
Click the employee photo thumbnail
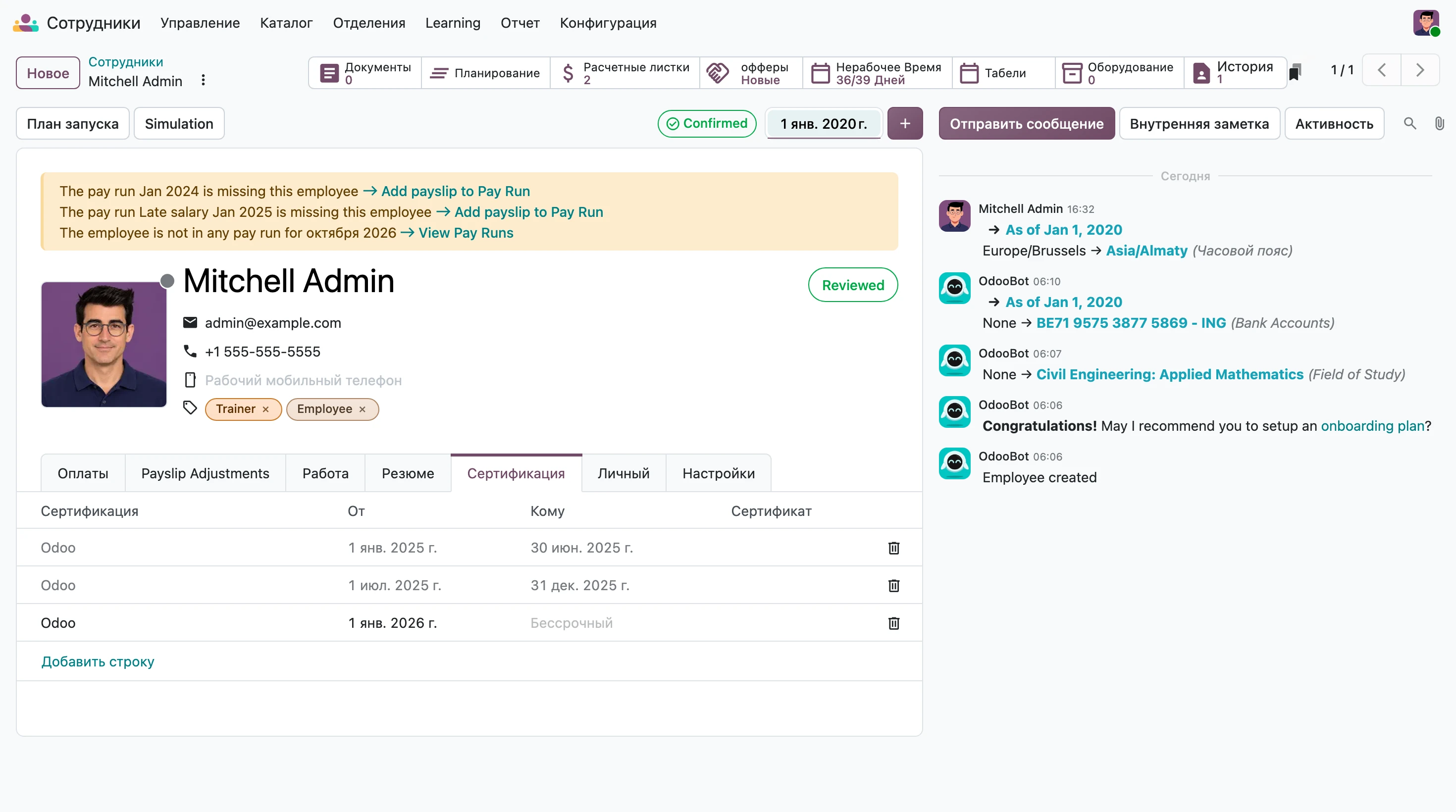pyautogui.click(x=104, y=345)
